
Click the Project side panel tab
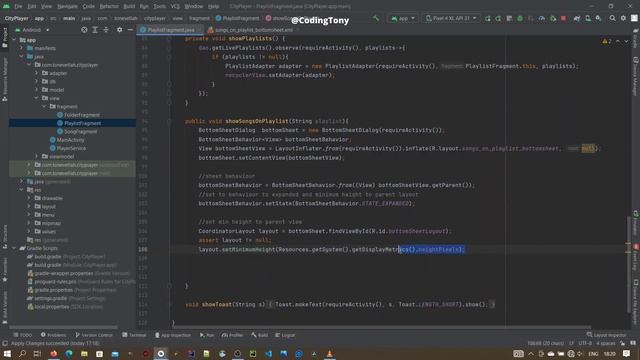tap(4, 38)
